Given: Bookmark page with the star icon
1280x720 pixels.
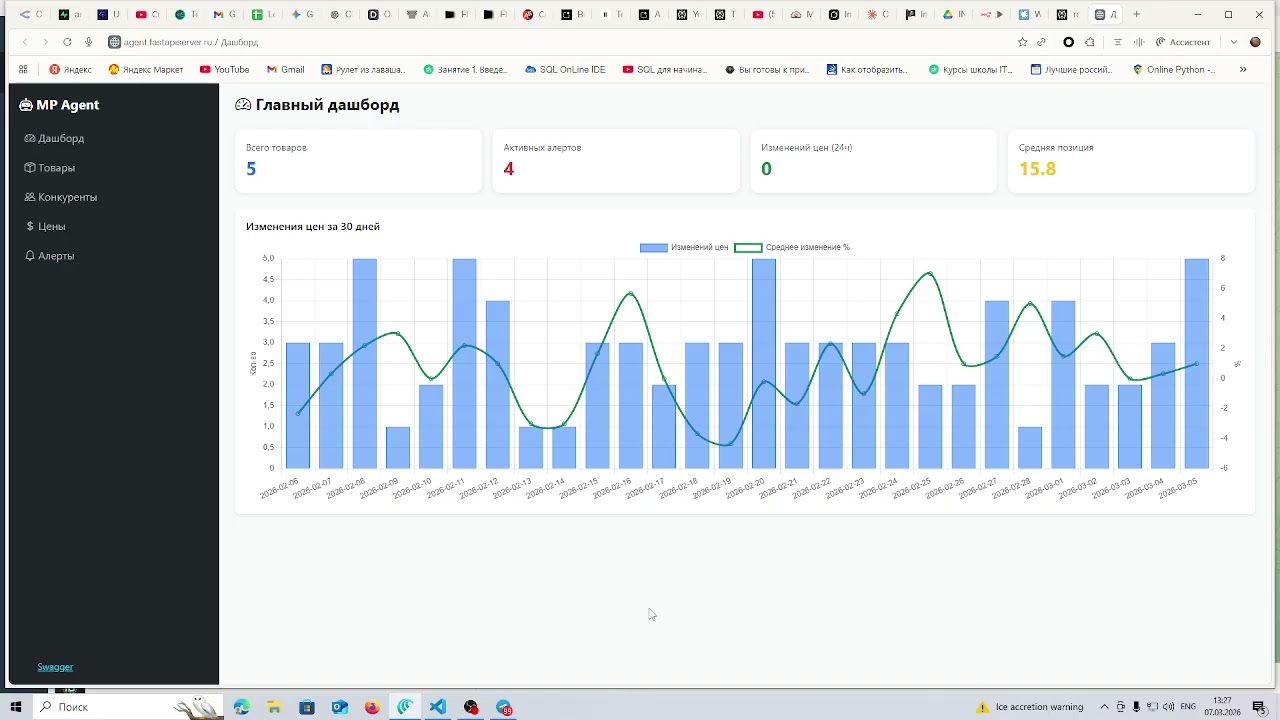Looking at the screenshot, I should click(x=1022, y=42).
